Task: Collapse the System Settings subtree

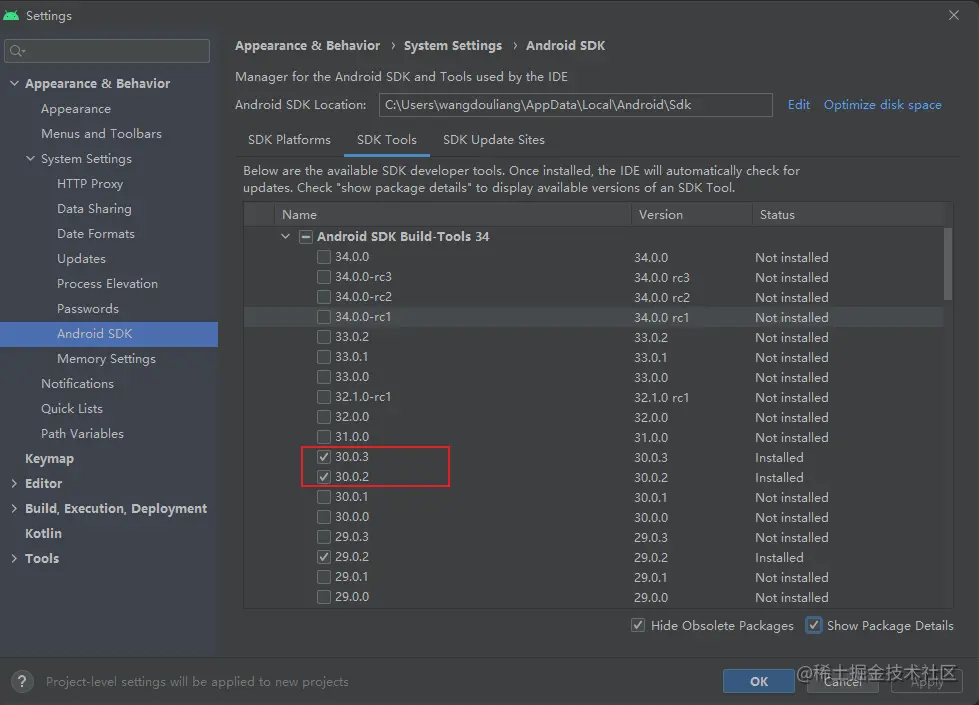Action: point(30,159)
